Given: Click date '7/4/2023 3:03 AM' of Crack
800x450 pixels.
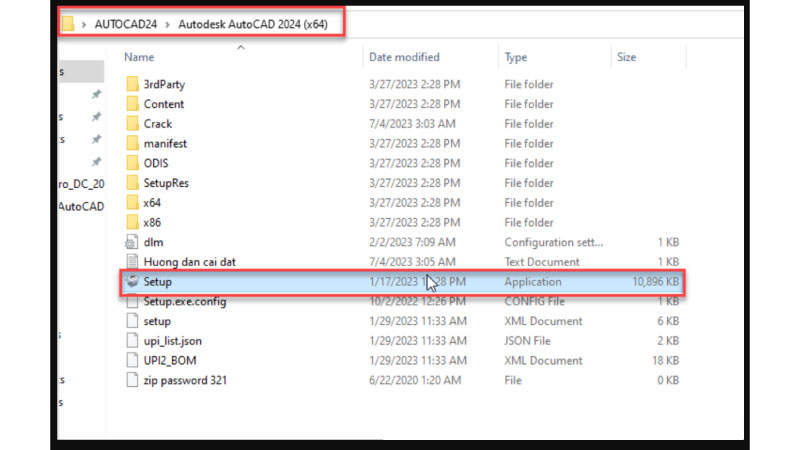Looking at the screenshot, I should (x=412, y=124).
